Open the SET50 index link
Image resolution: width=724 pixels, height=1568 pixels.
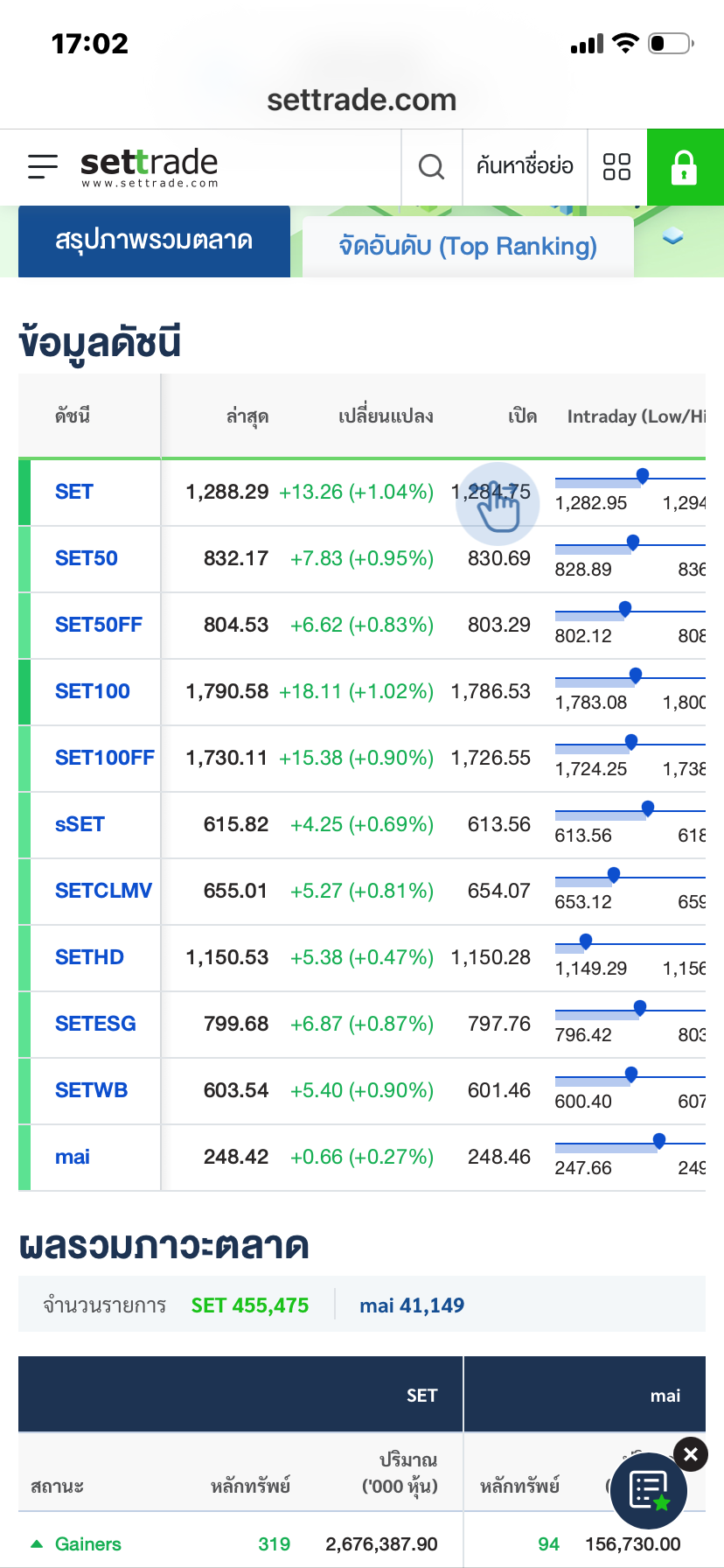pyautogui.click(x=87, y=558)
